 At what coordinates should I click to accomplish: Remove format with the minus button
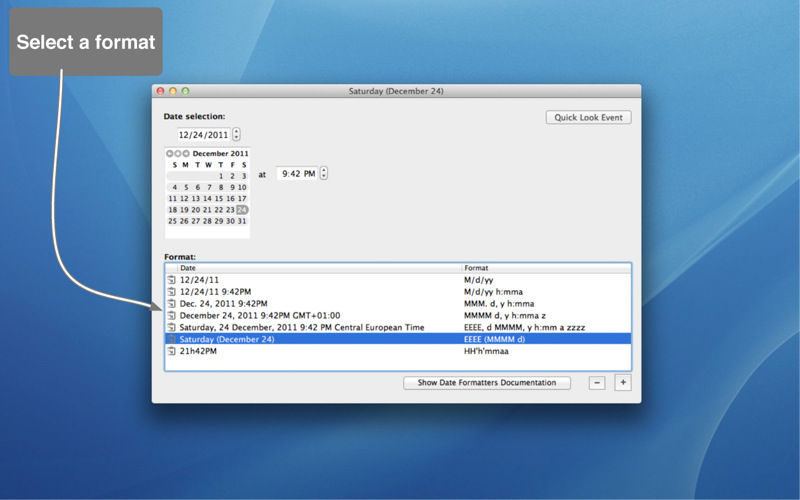coord(597,383)
